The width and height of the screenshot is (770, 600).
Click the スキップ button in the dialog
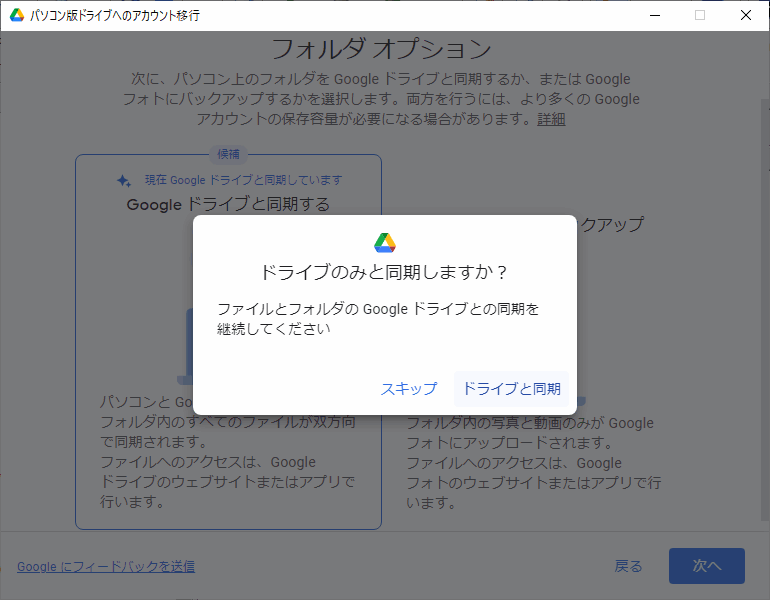409,389
